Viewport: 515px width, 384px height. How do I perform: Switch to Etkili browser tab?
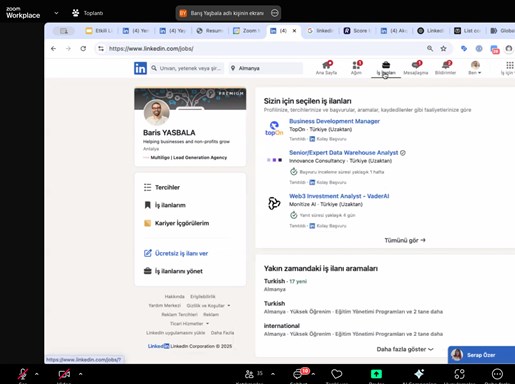(x=99, y=31)
